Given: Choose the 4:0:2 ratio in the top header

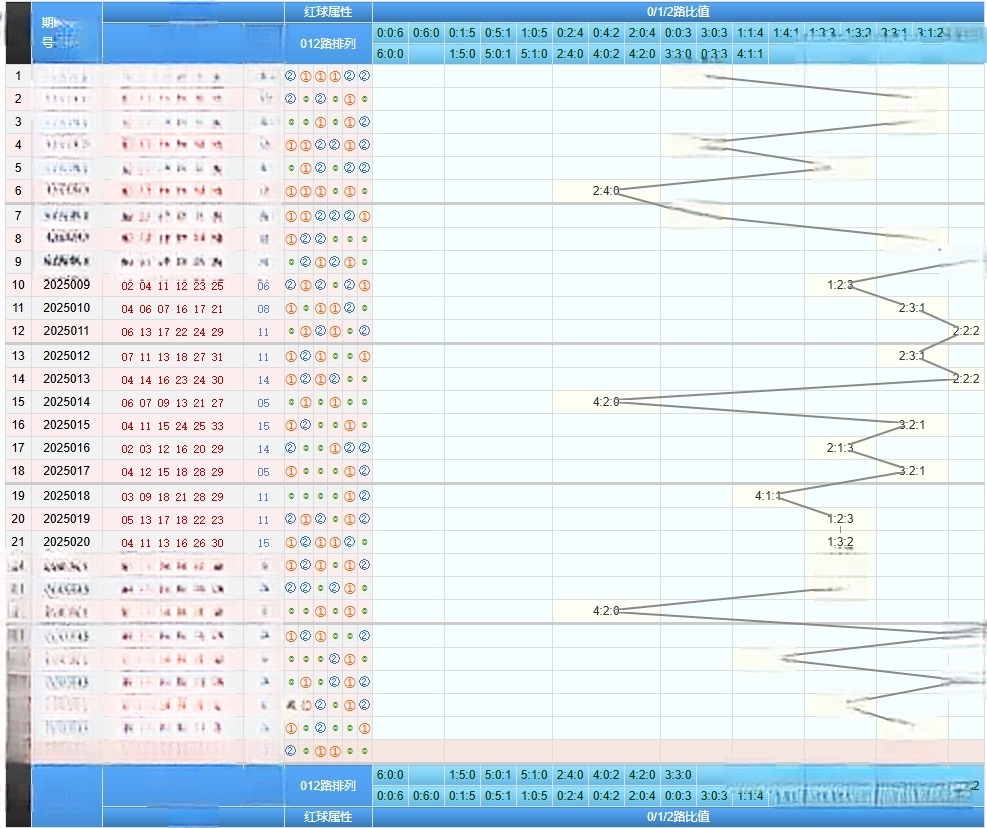Looking at the screenshot, I should 606,54.
